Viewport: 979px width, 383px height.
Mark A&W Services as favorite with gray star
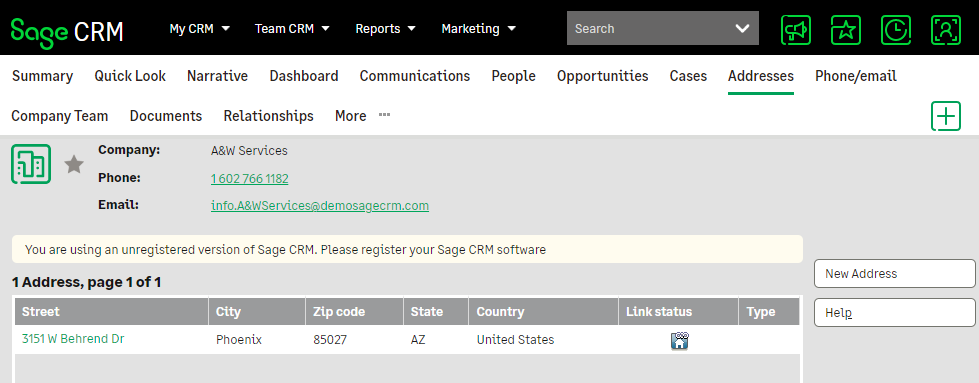click(74, 165)
